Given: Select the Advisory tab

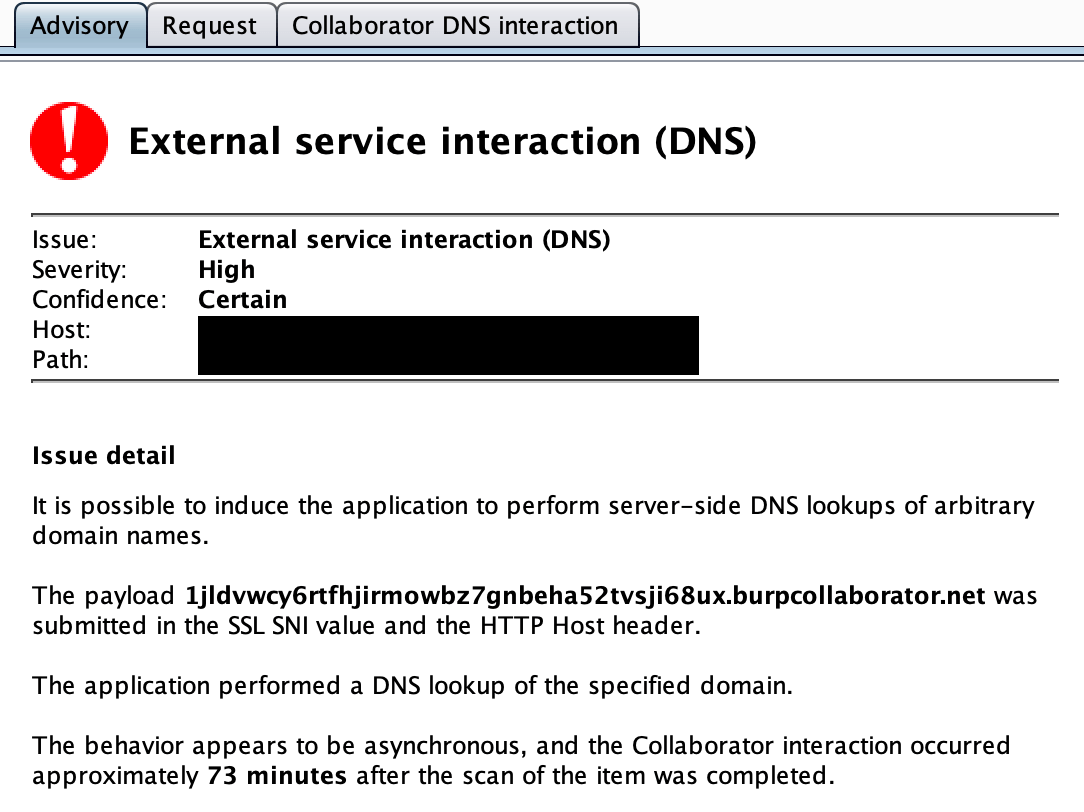Looking at the screenshot, I should point(80,25).
